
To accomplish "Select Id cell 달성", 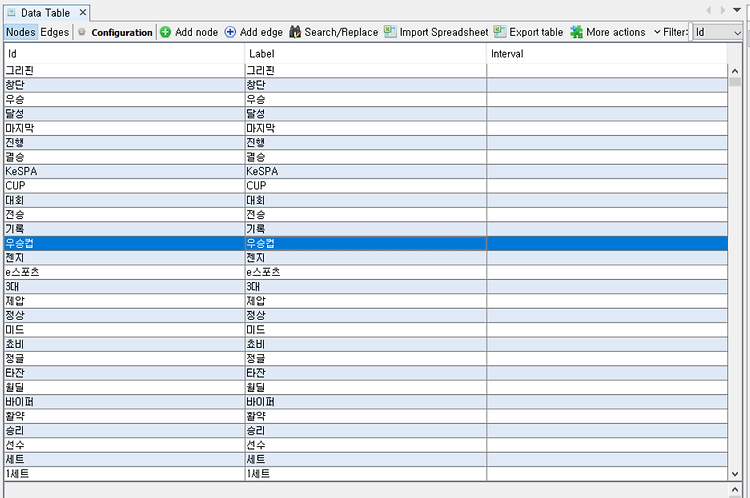I will (124, 114).
